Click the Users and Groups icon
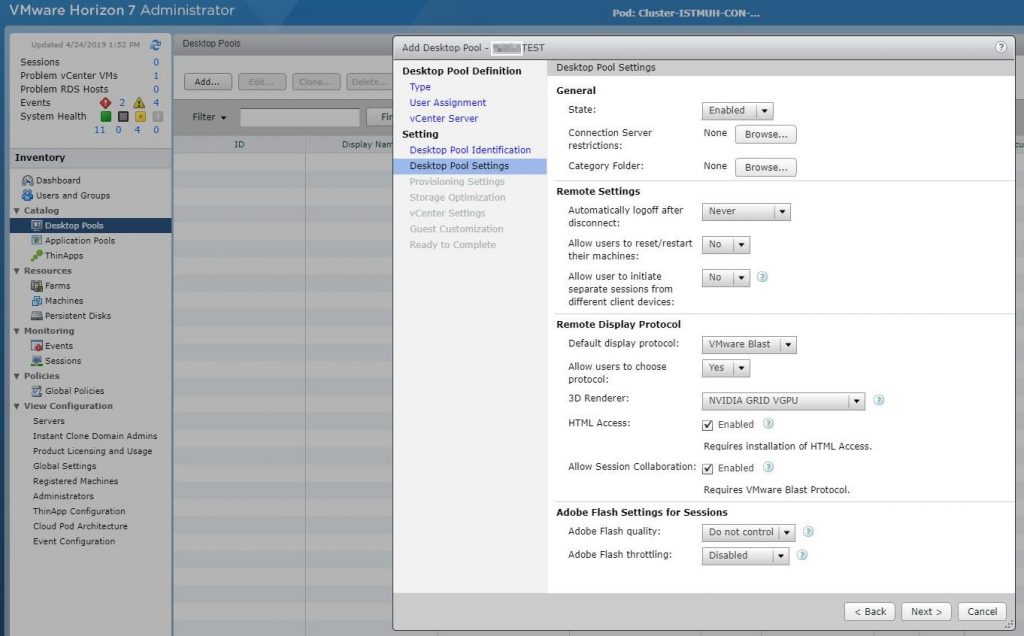 [27, 195]
